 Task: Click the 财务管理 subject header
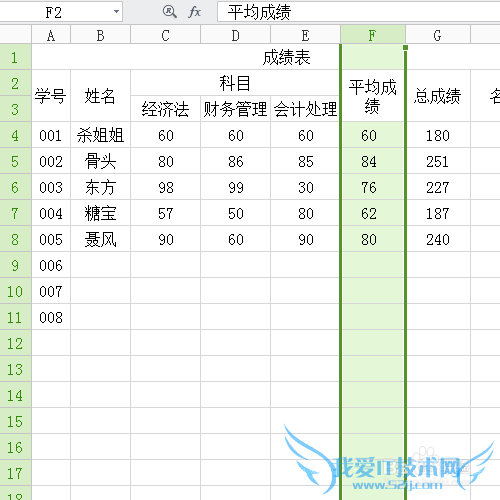[236, 109]
